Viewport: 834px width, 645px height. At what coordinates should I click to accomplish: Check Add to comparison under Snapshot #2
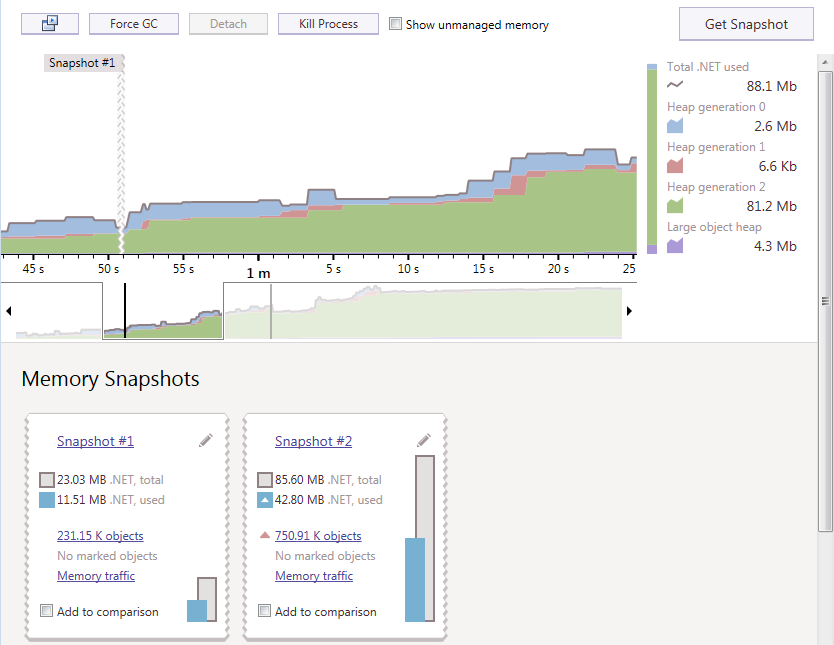pyautogui.click(x=264, y=610)
